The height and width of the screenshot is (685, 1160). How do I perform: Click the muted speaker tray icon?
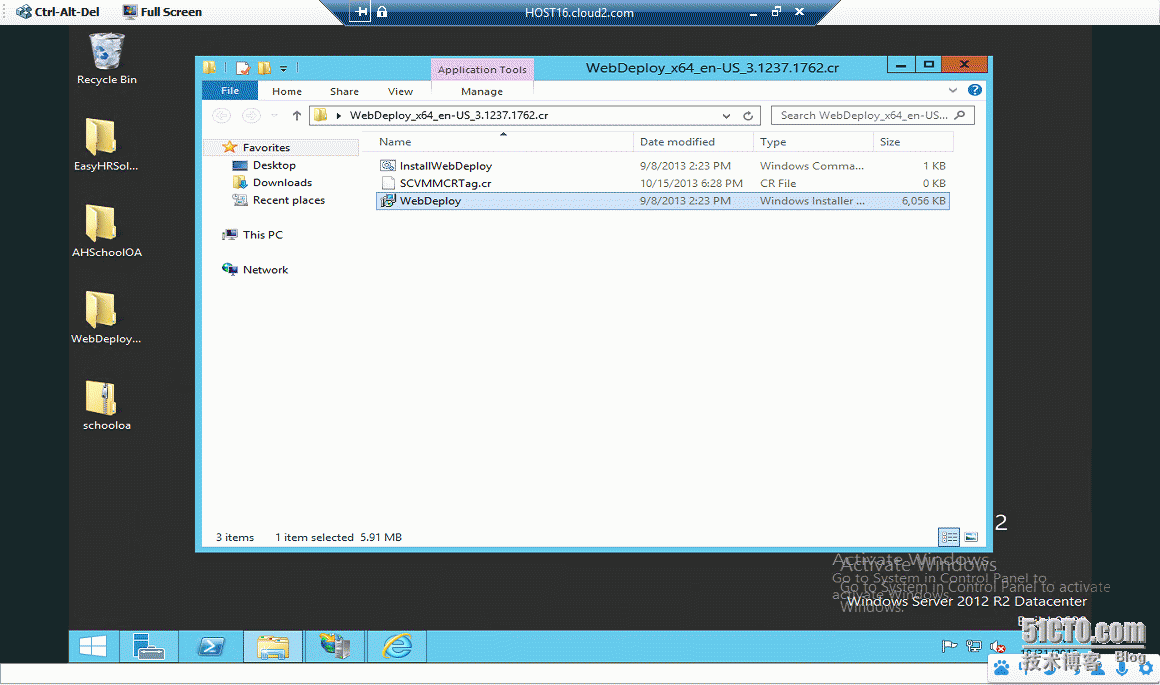coord(997,647)
